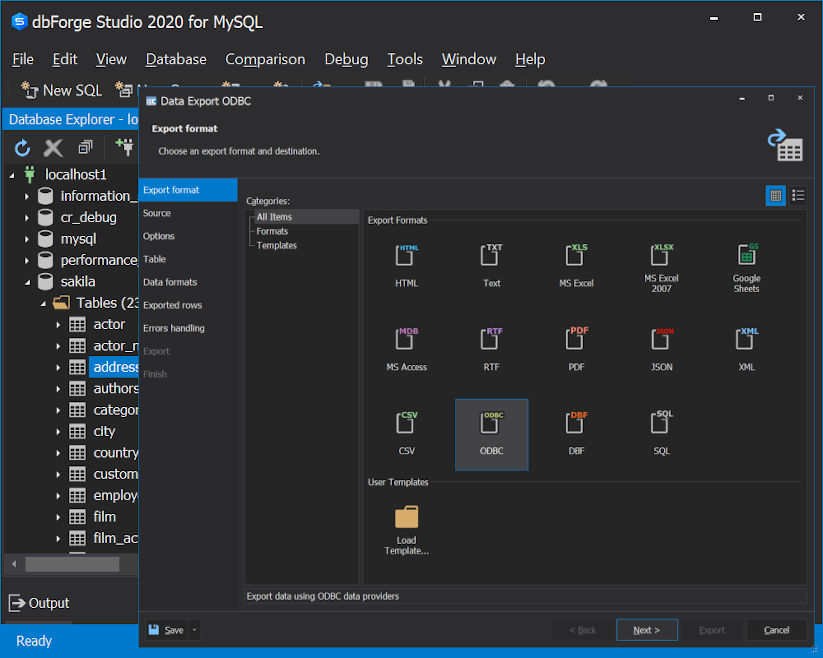Open the Tools menu

[405, 59]
